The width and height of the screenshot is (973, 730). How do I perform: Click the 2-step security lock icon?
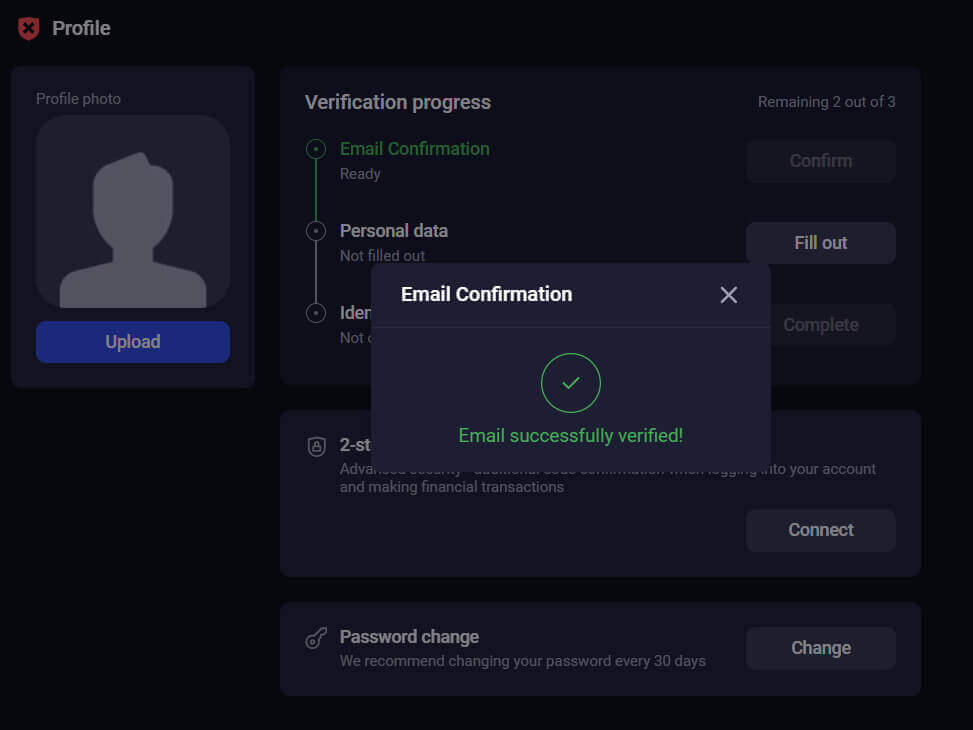tap(316, 447)
